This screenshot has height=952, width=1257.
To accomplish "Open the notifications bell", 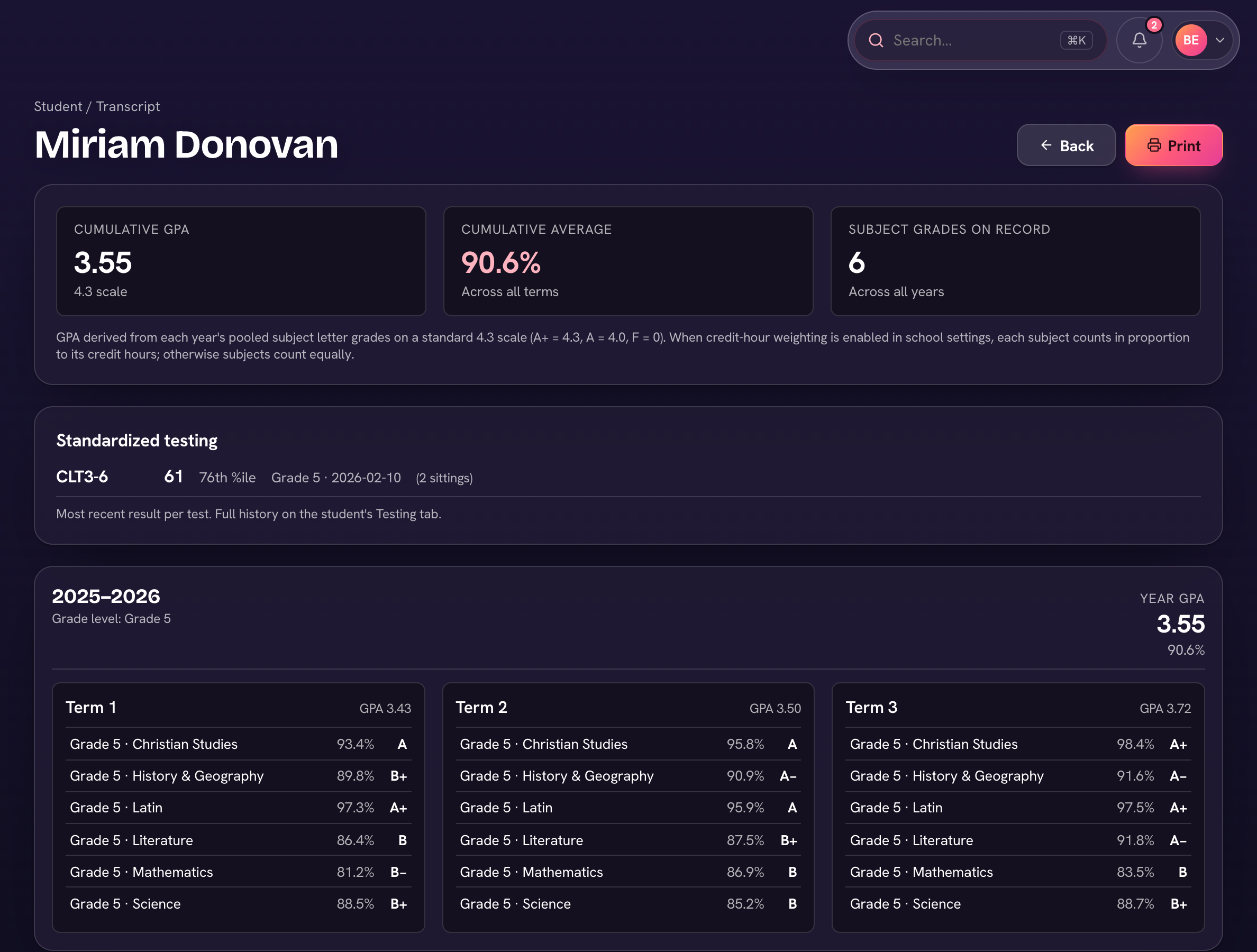I will tap(1139, 40).
